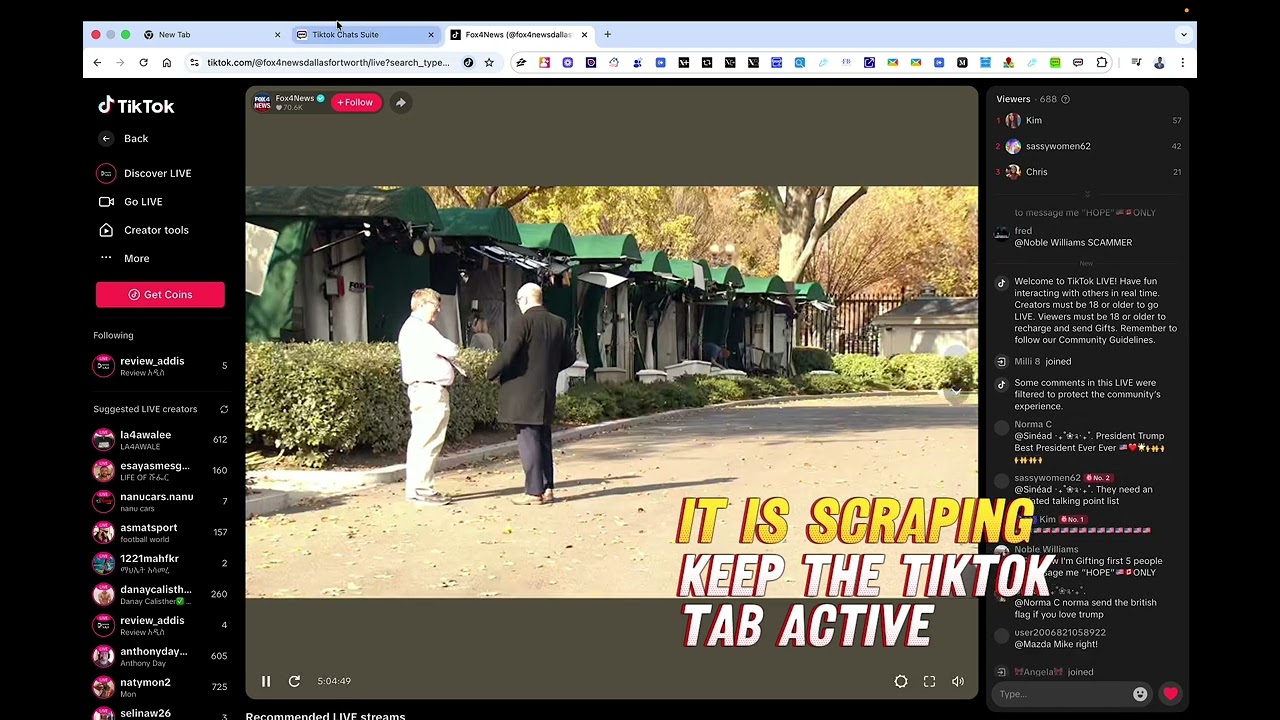
Task: Click the Back arrow icon in sidebar
Action: click(x=106, y=139)
